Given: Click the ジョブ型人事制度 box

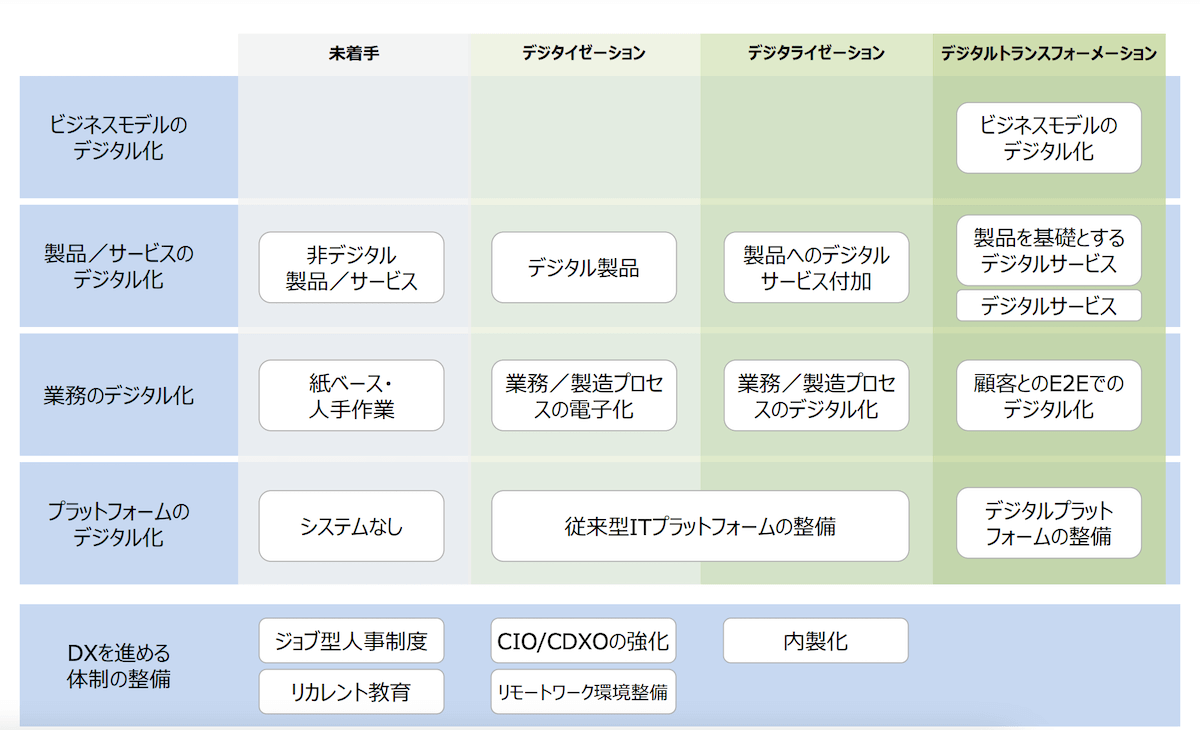Looking at the screenshot, I should [351, 641].
